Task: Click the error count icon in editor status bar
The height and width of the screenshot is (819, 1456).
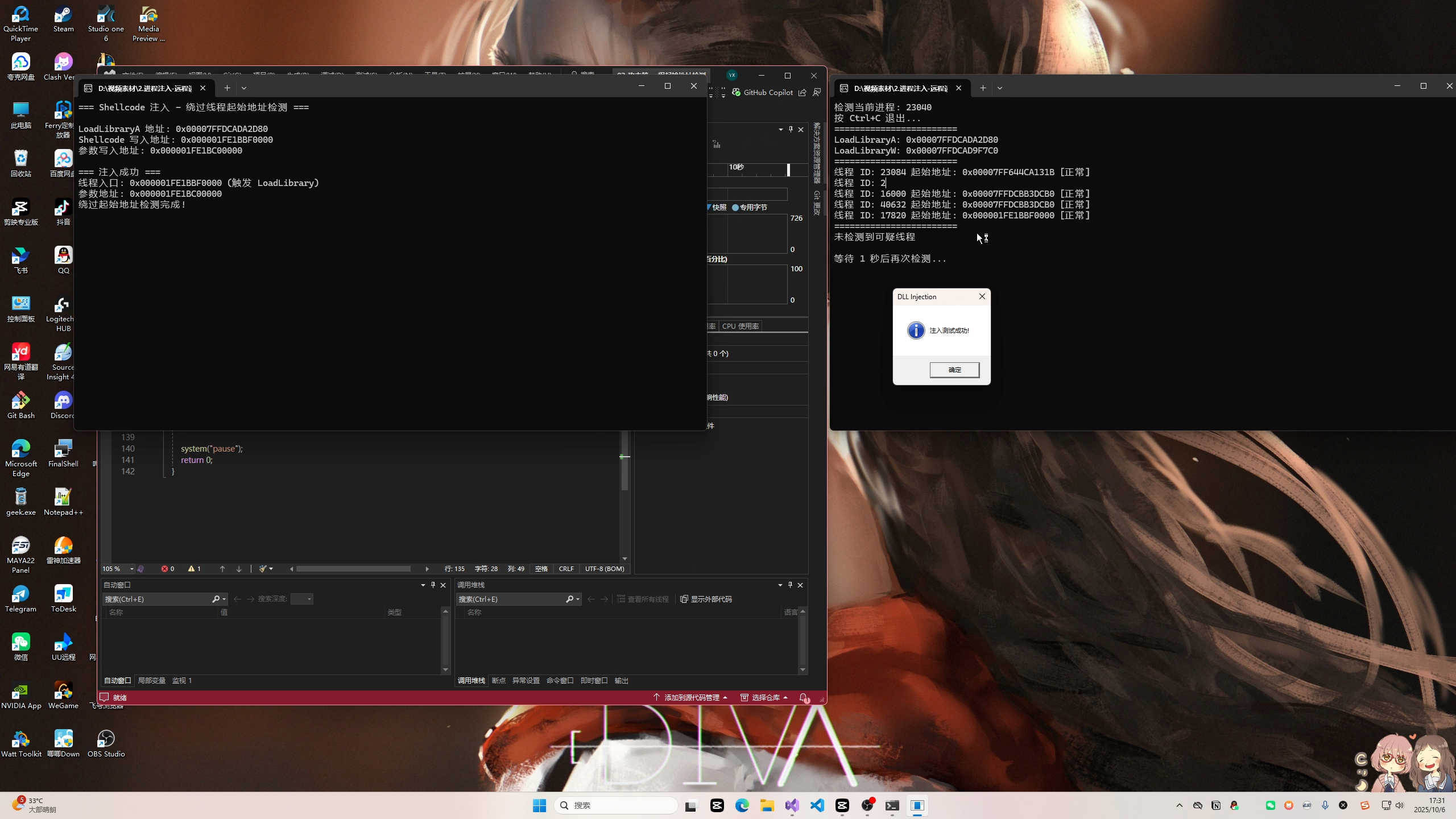Action: click(165, 569)
